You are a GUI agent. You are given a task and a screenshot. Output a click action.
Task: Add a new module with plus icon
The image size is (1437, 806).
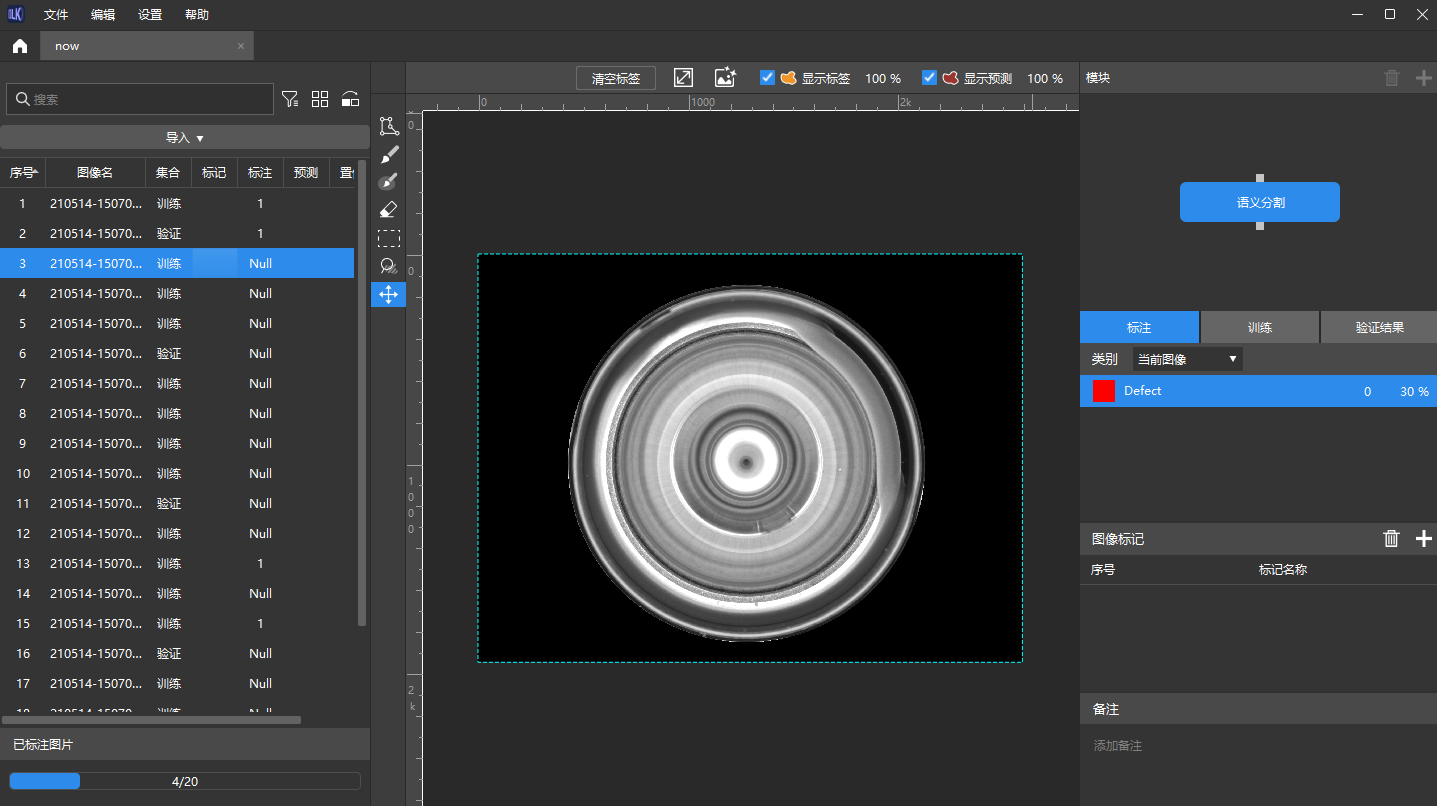pos(1424,78)
